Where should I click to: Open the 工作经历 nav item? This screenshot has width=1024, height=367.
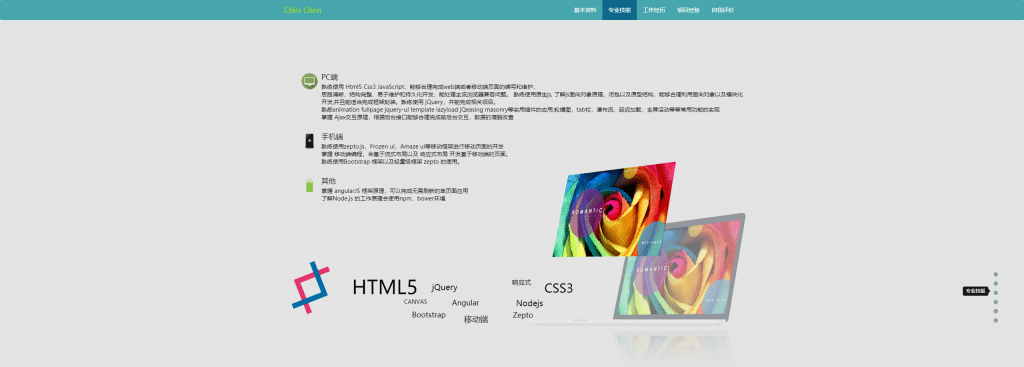(x=654, y=10)
